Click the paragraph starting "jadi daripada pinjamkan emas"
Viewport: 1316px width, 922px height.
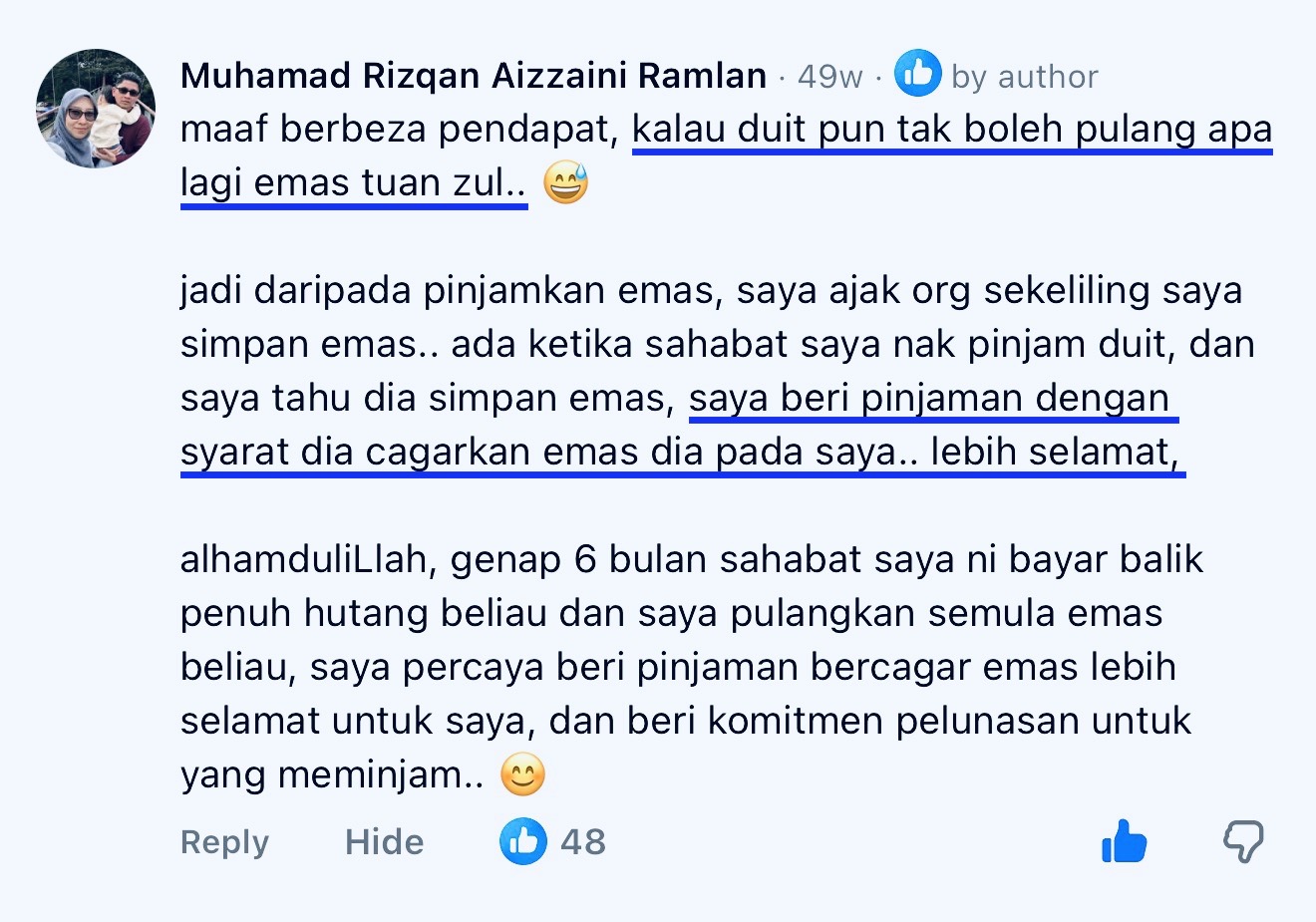[718, 371]
